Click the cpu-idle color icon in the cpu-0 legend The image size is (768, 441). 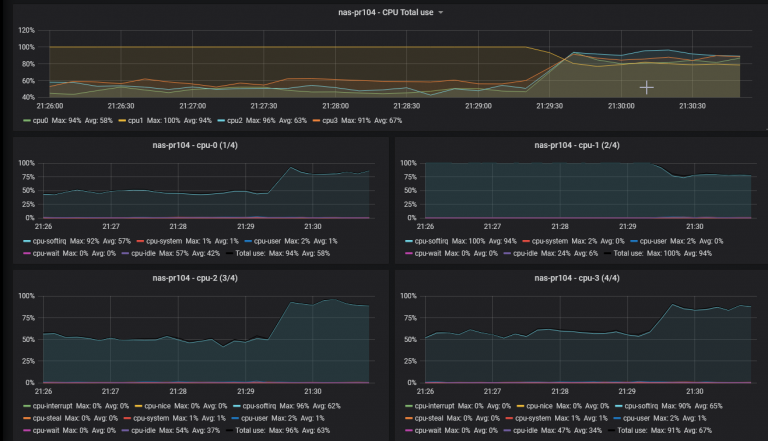[x=125, y=253]
